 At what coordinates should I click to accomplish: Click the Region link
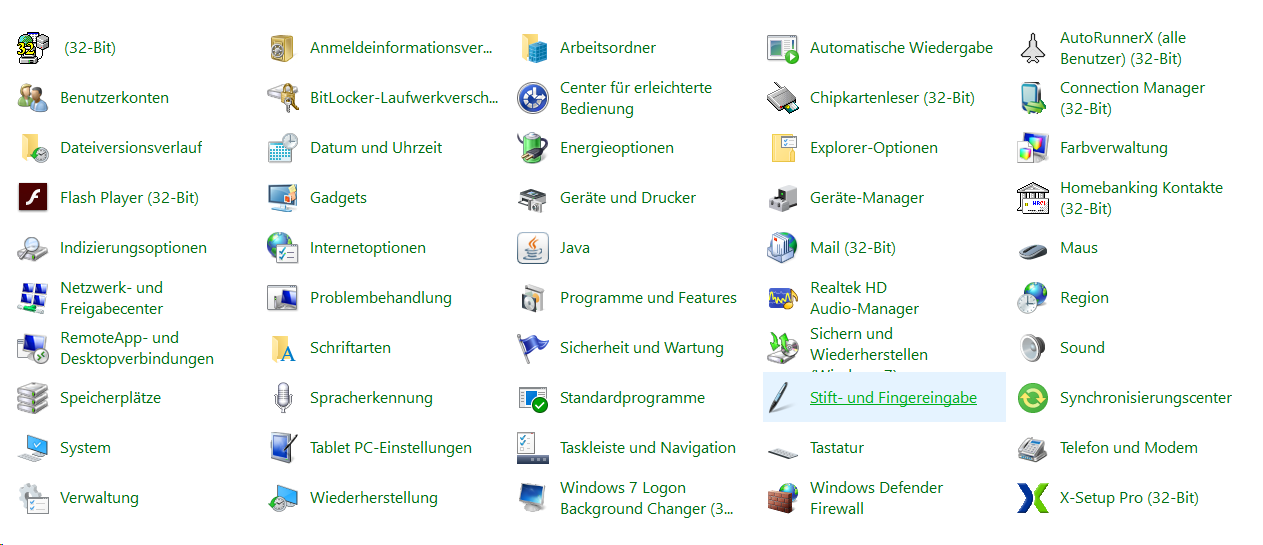(1084, 298)
